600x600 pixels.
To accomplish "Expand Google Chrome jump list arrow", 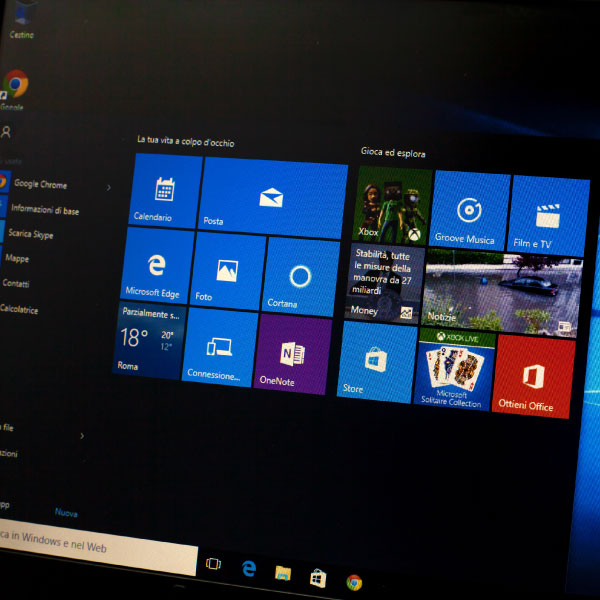I will [x=109, y=188].
